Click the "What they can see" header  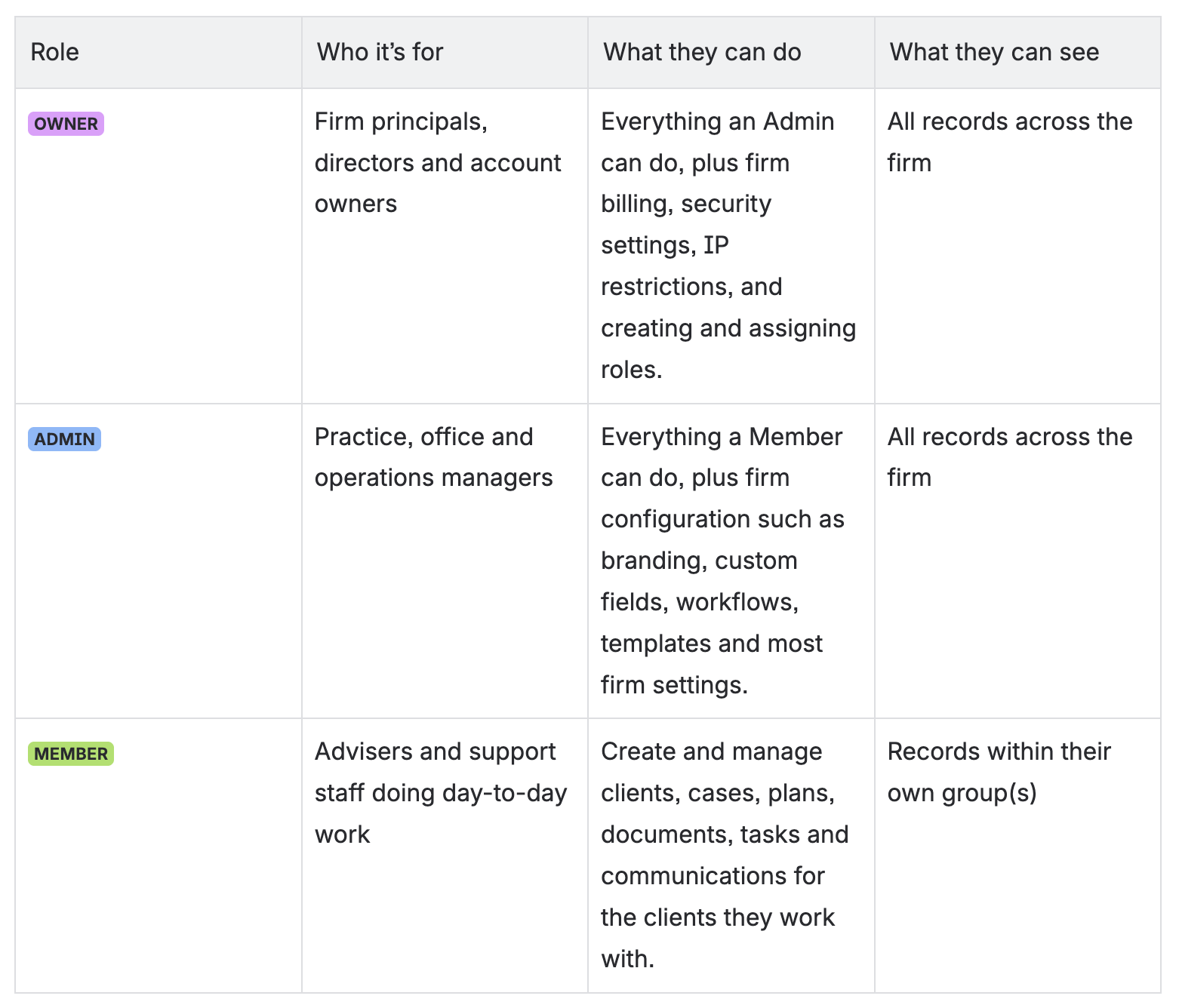pos(994,52)
